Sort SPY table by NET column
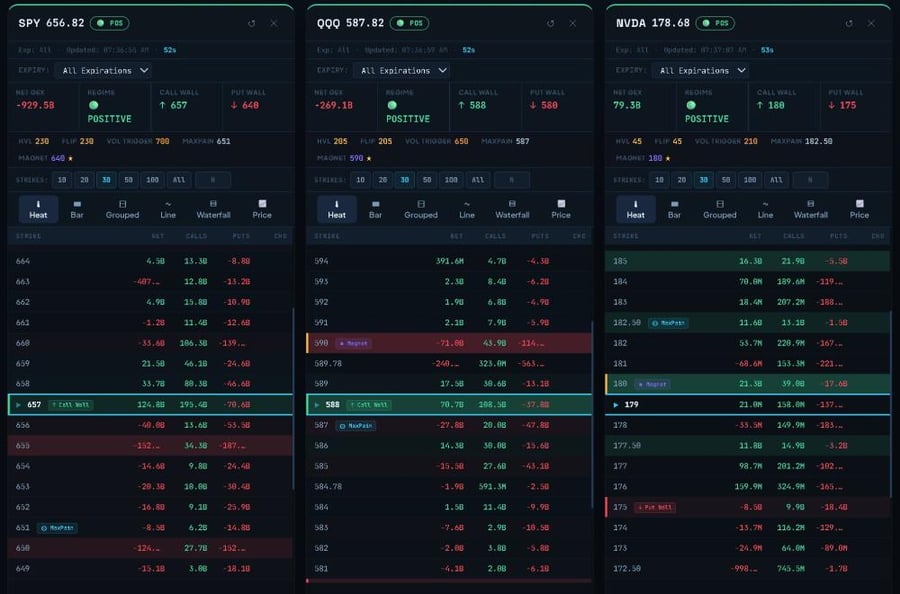900x594 pixels. [158, 236]
